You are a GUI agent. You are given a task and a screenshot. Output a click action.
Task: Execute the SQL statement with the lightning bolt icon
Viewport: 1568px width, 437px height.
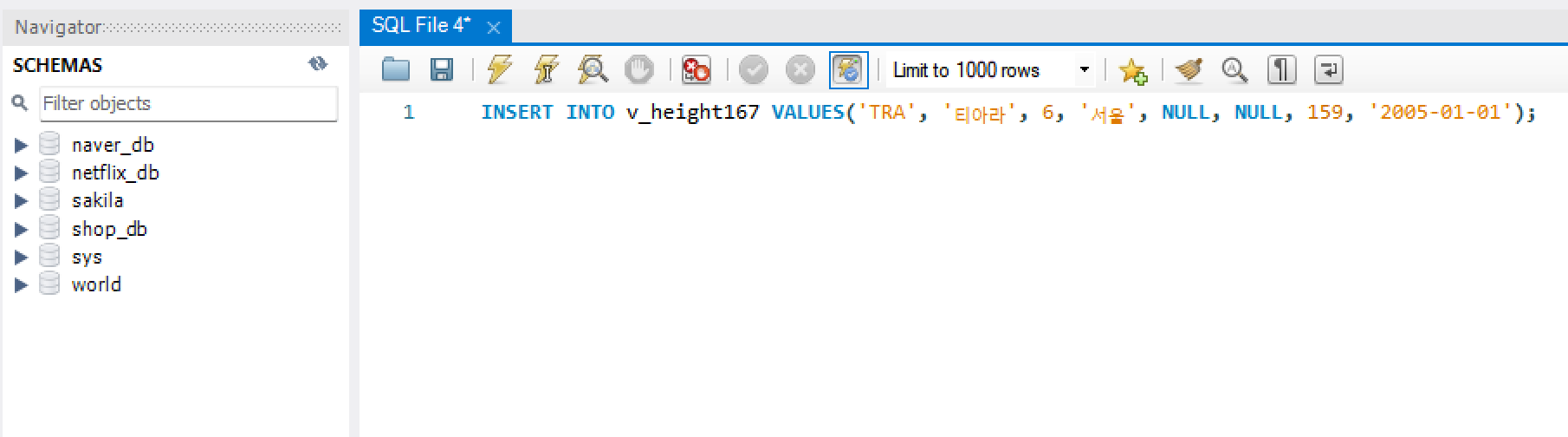point(500,69)
